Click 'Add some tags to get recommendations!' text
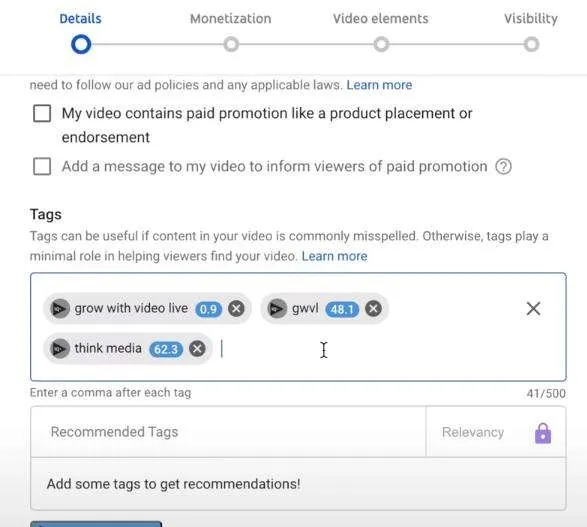The width and height of the screenshot is (587, 527). coord(173,484)
